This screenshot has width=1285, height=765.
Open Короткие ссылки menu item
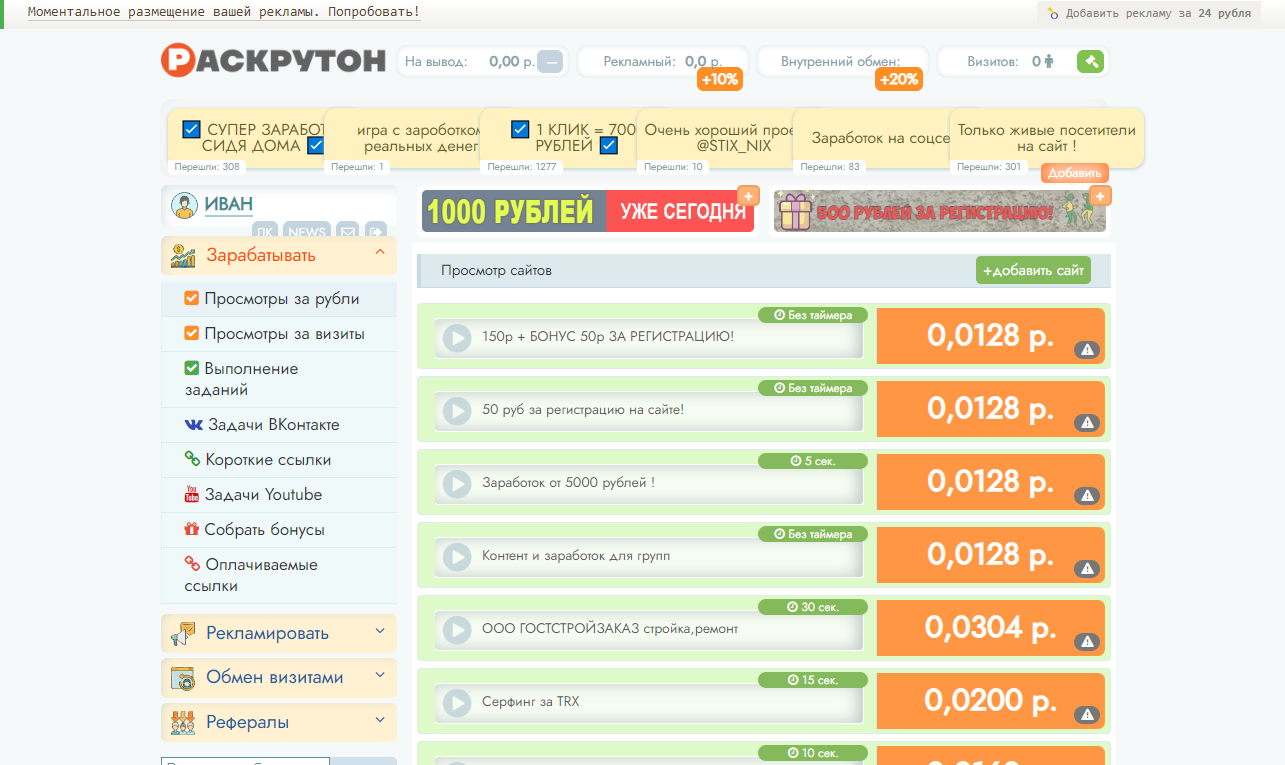click(x=279, y=460)
